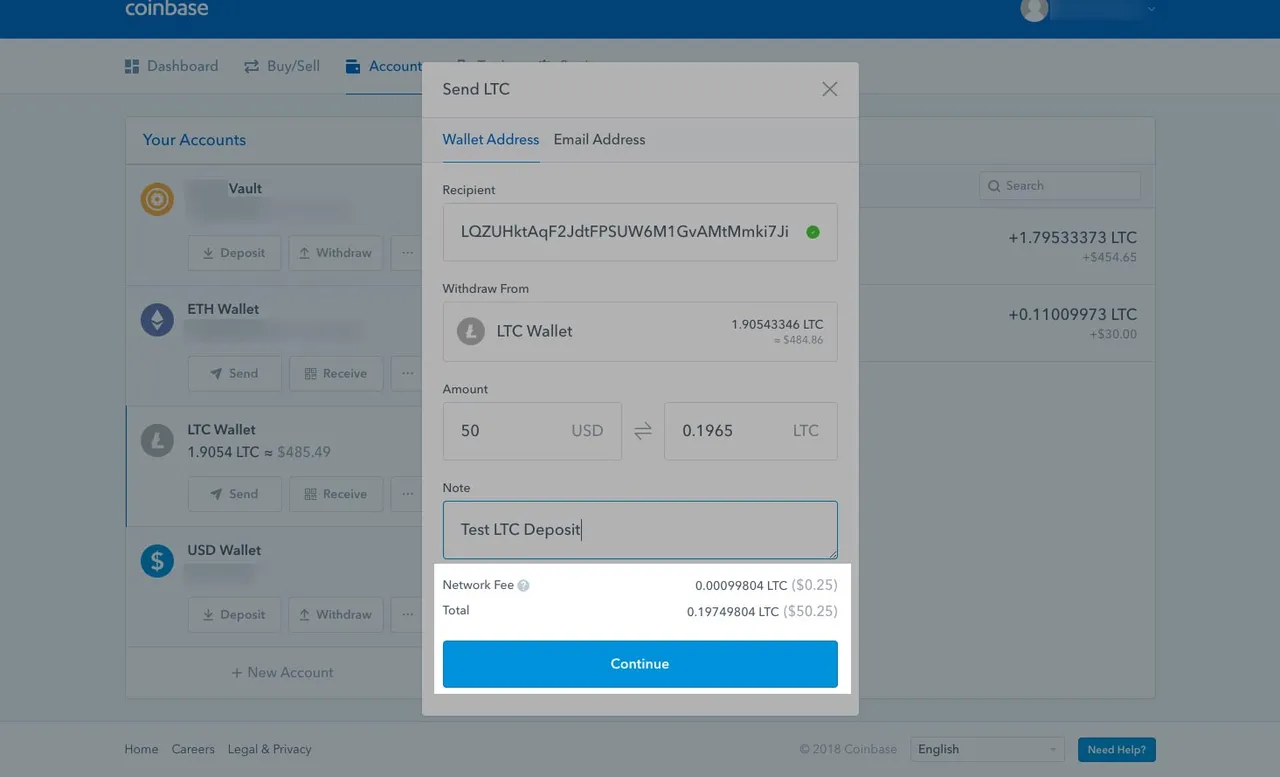Edit the Note text area
Viewport: 1280px width, 777px height.
(640, 530)
